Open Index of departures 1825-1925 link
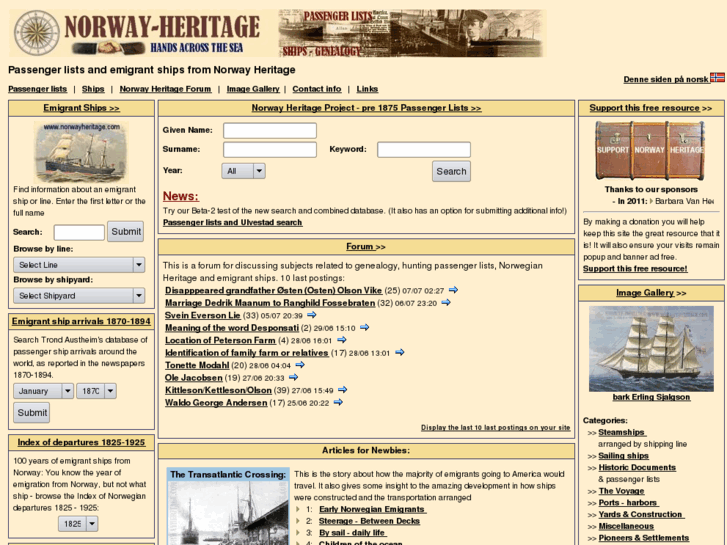Image resolution: width=727 pixels, height=545 pixels. (81, 442)
